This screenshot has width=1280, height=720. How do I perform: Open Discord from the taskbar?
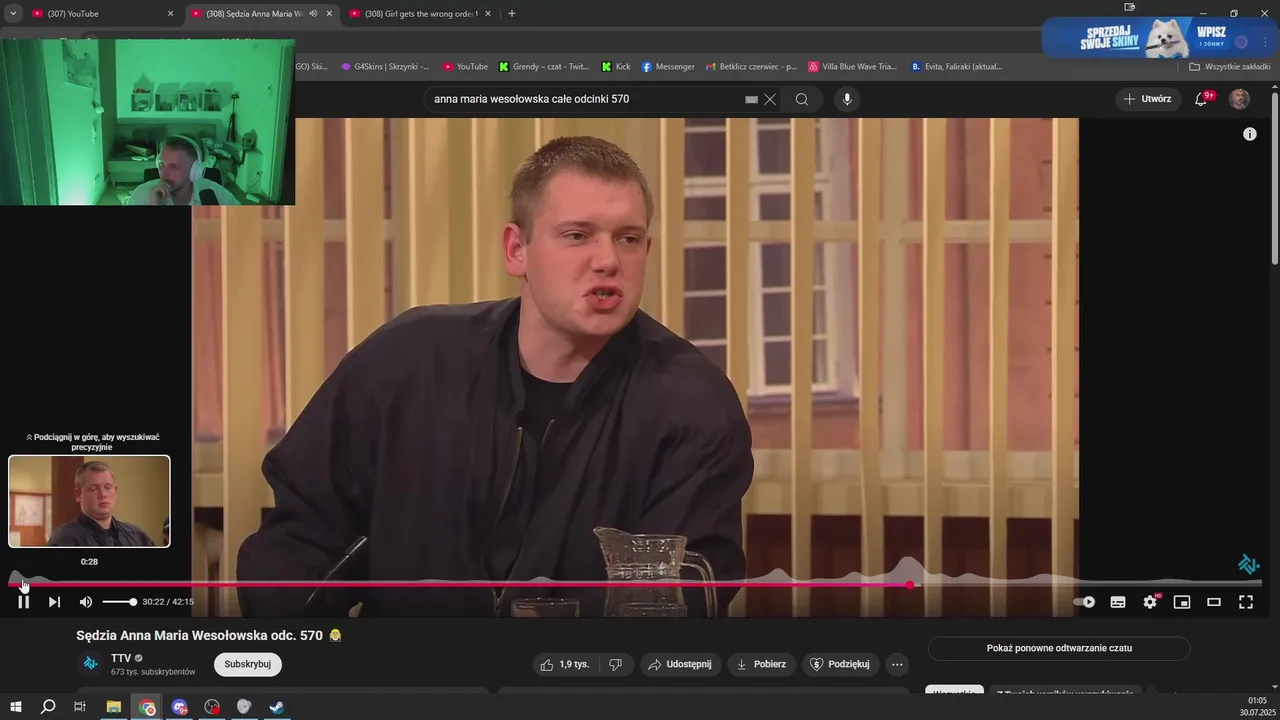(180, 707)
